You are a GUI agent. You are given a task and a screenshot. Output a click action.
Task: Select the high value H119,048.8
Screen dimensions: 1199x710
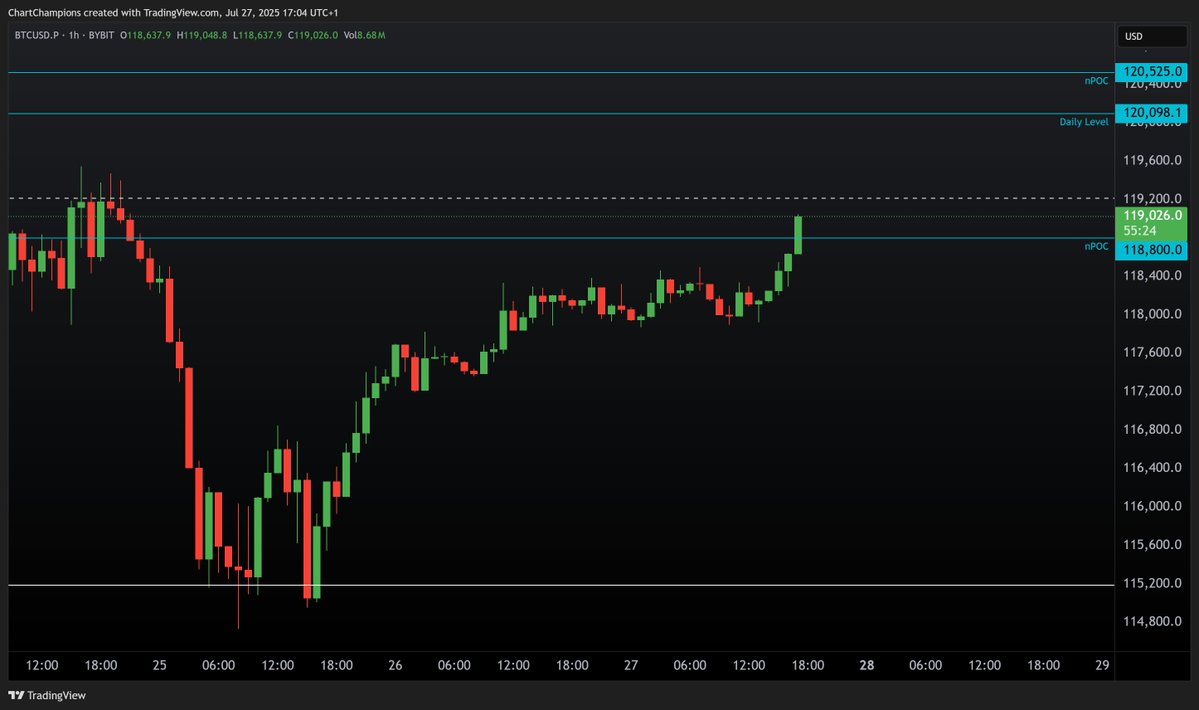click(x=202, y=35)
